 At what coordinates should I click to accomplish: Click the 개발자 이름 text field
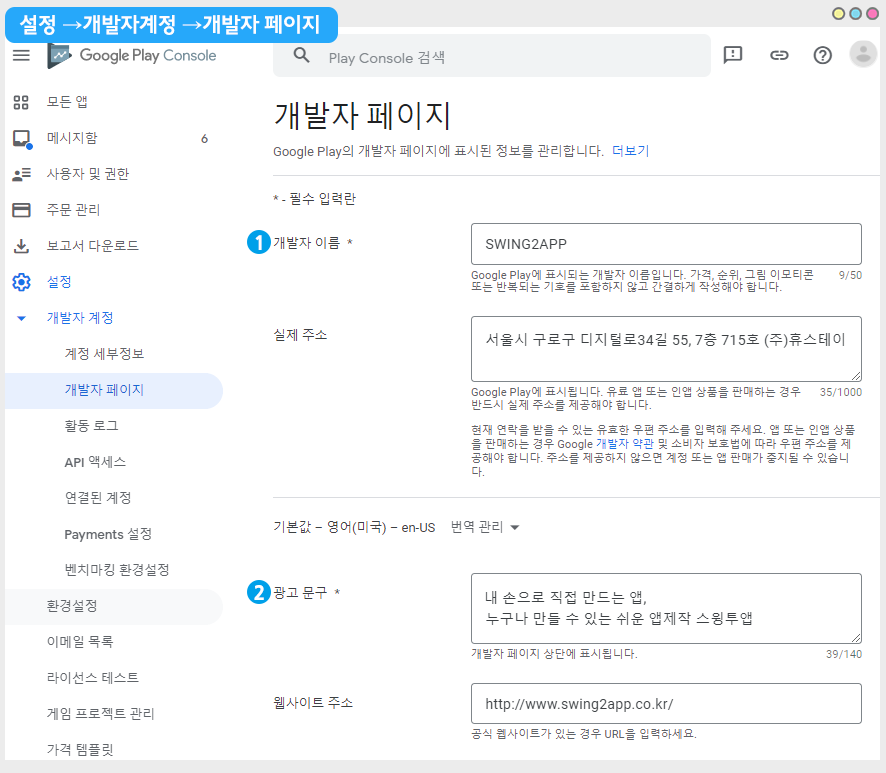[x=666, y=244]
